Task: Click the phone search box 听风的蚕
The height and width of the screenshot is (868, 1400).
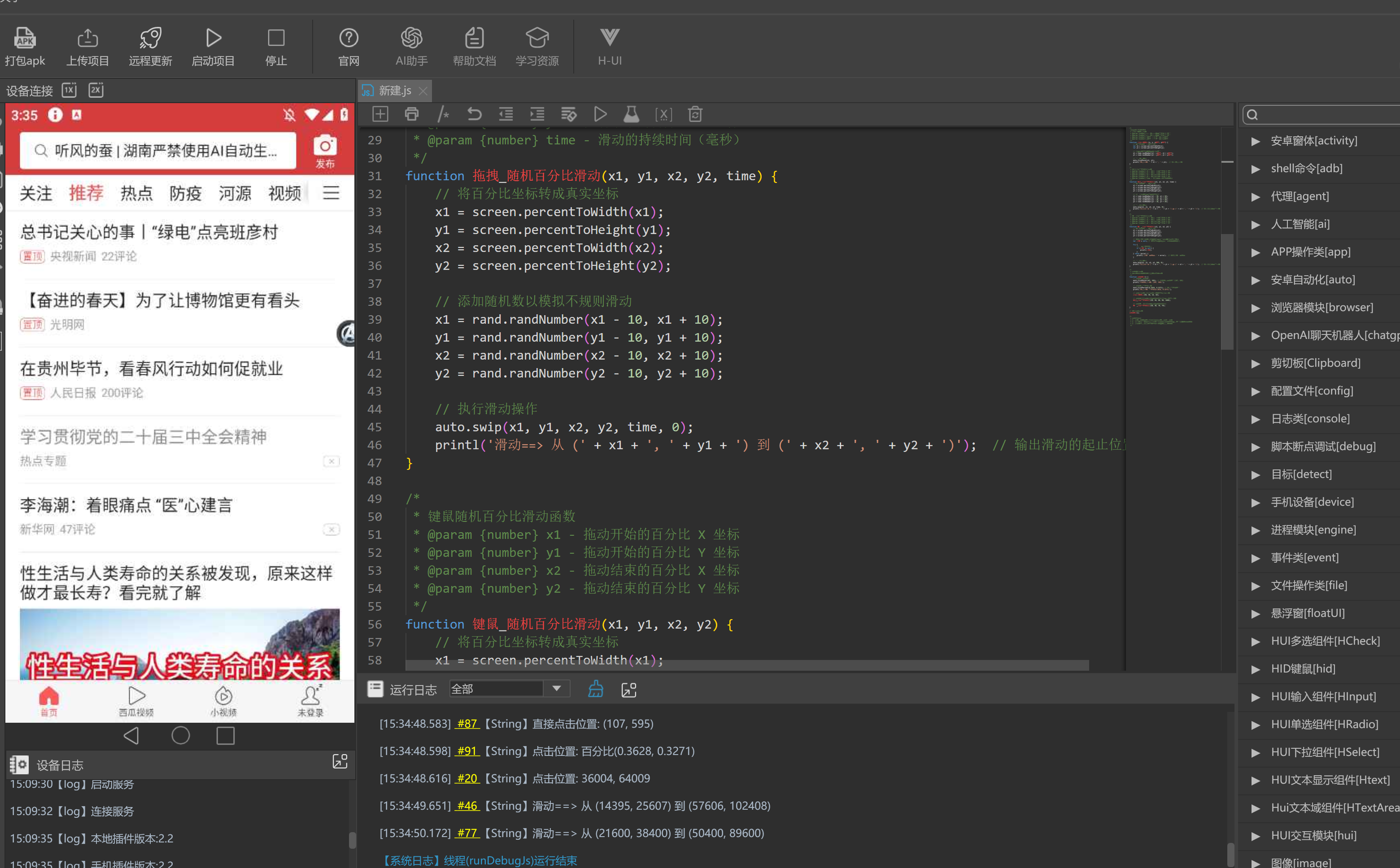Action: (x=158, y=150)
